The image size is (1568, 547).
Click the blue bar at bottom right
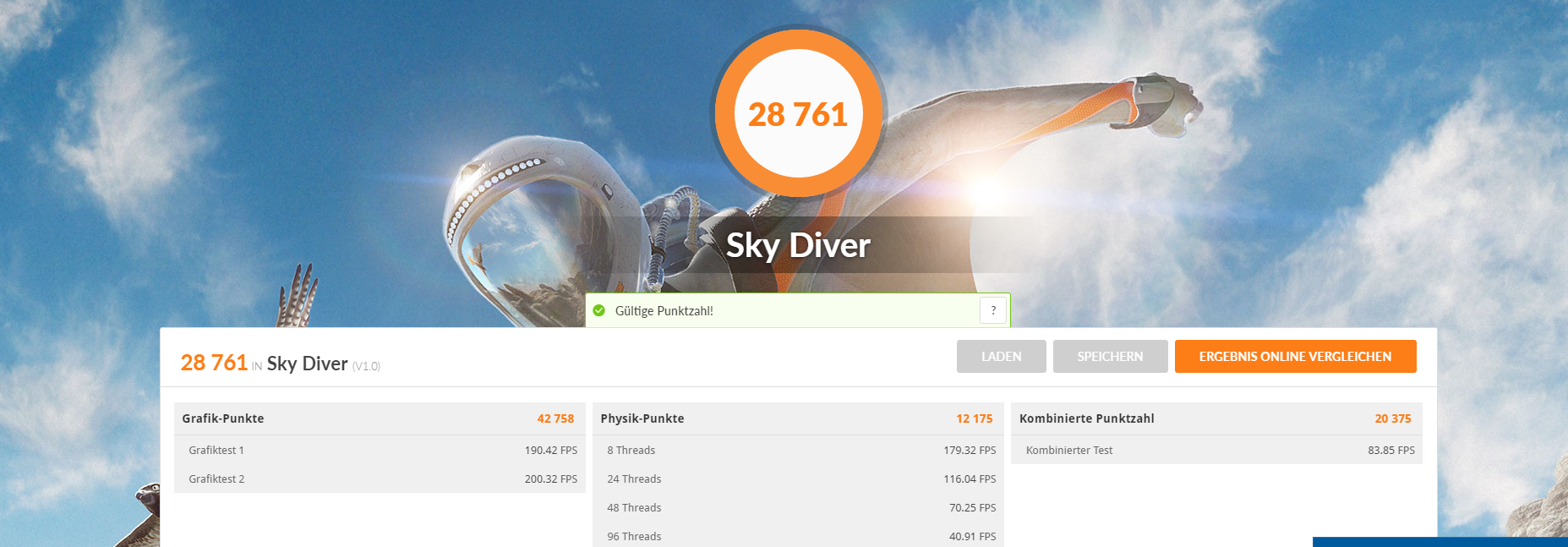pos(1440,542)
